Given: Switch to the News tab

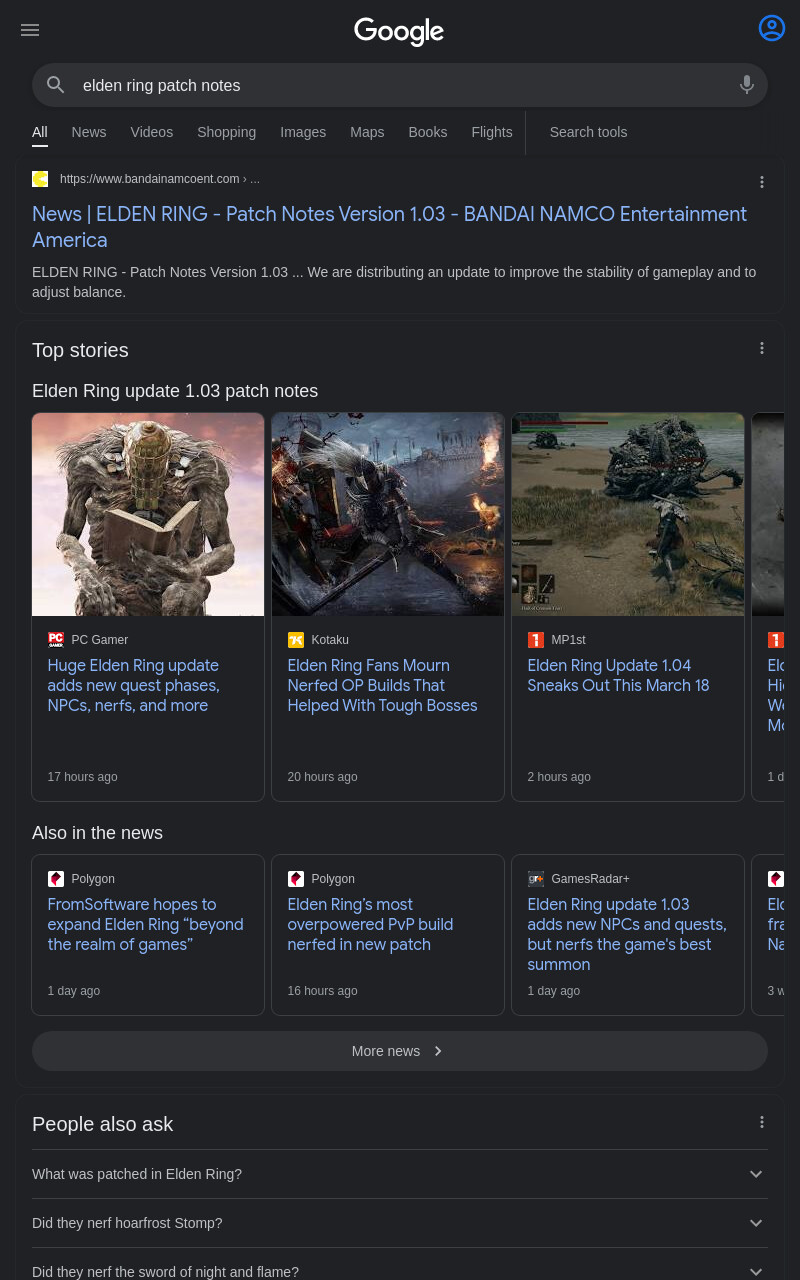Looking at the screenshot, I should tap(89, 132).
